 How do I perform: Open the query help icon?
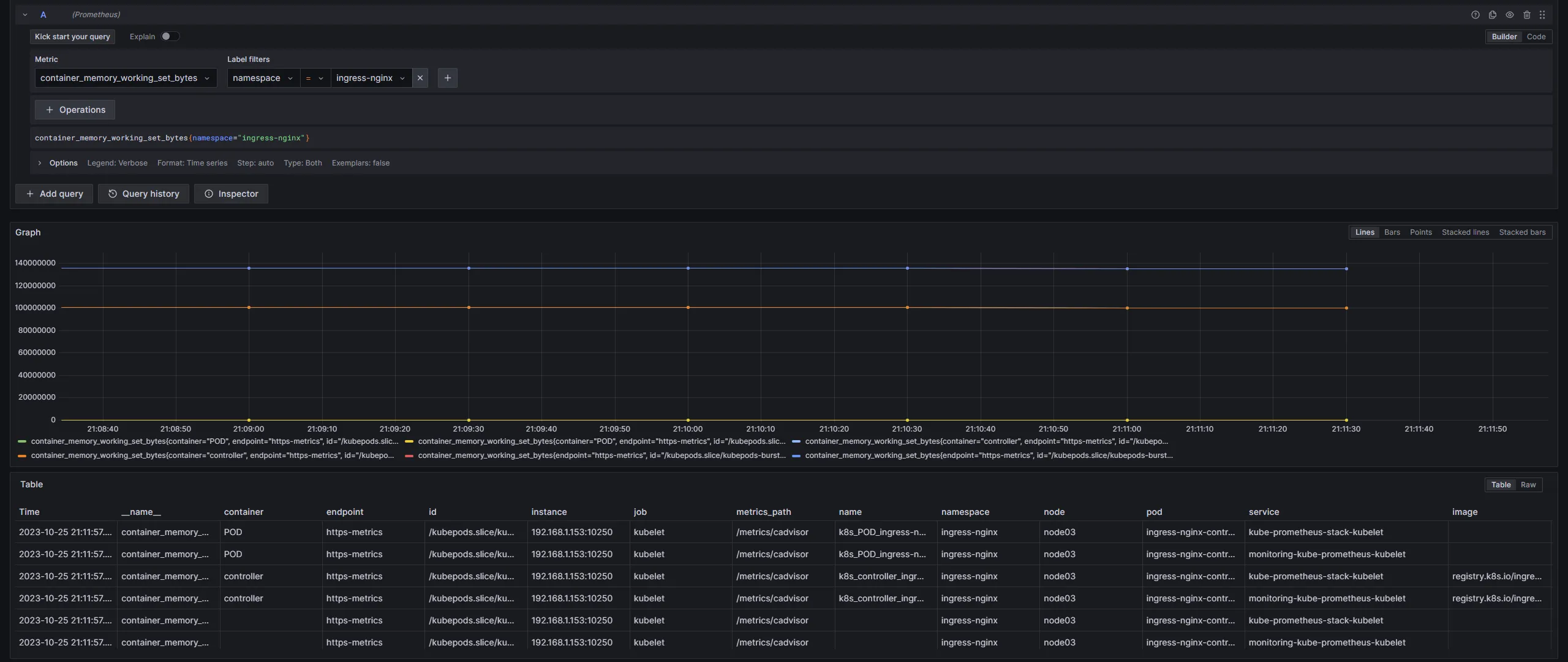pyautogui.click(x=1475, y=15)
